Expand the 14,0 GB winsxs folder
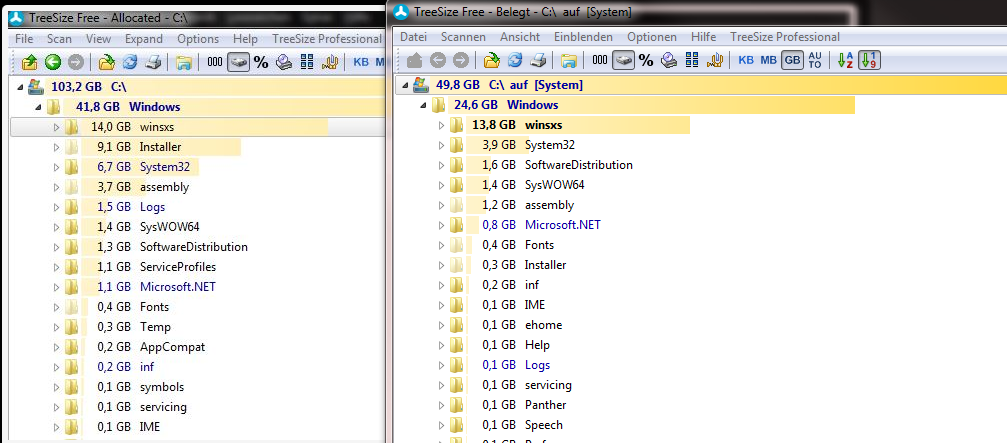 [x=56, y=127]
